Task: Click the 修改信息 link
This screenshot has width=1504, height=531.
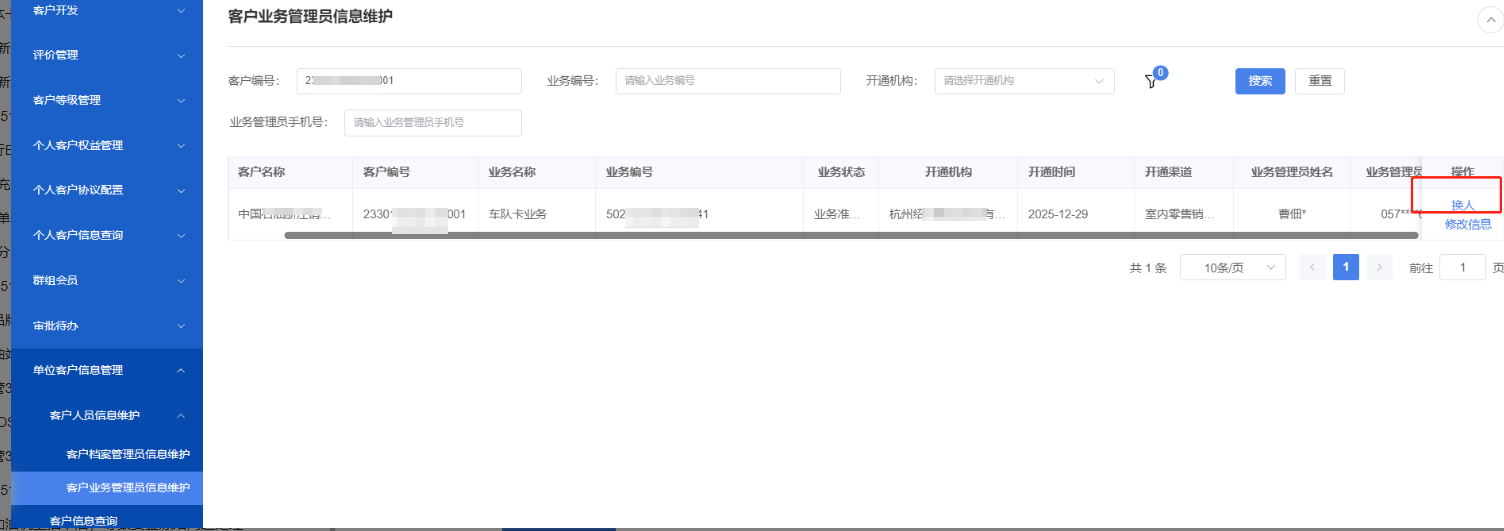Action: (x=1467, y=224)
